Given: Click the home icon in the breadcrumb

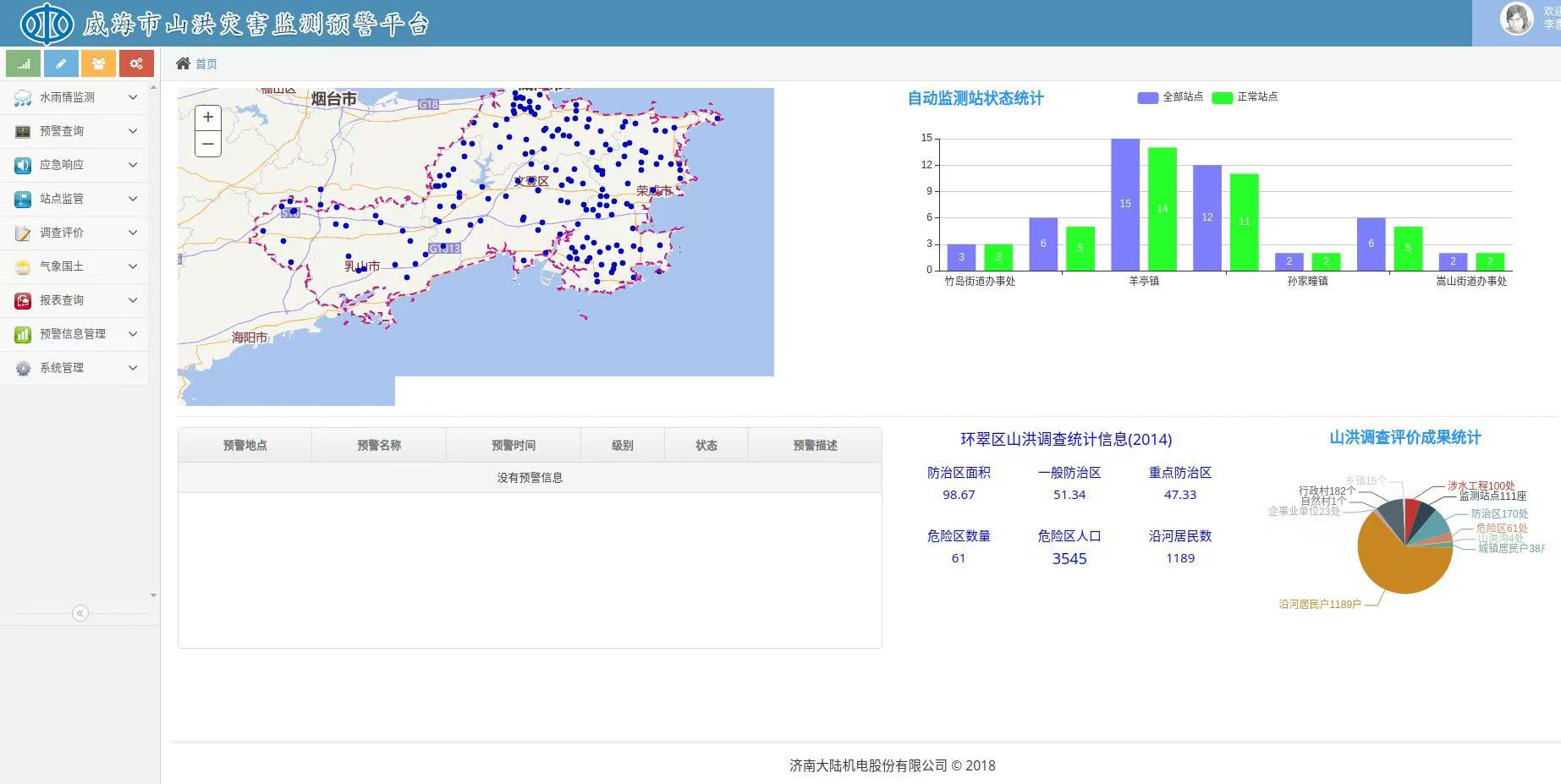Looking at the screenshot, I should (x=183, y=63).
